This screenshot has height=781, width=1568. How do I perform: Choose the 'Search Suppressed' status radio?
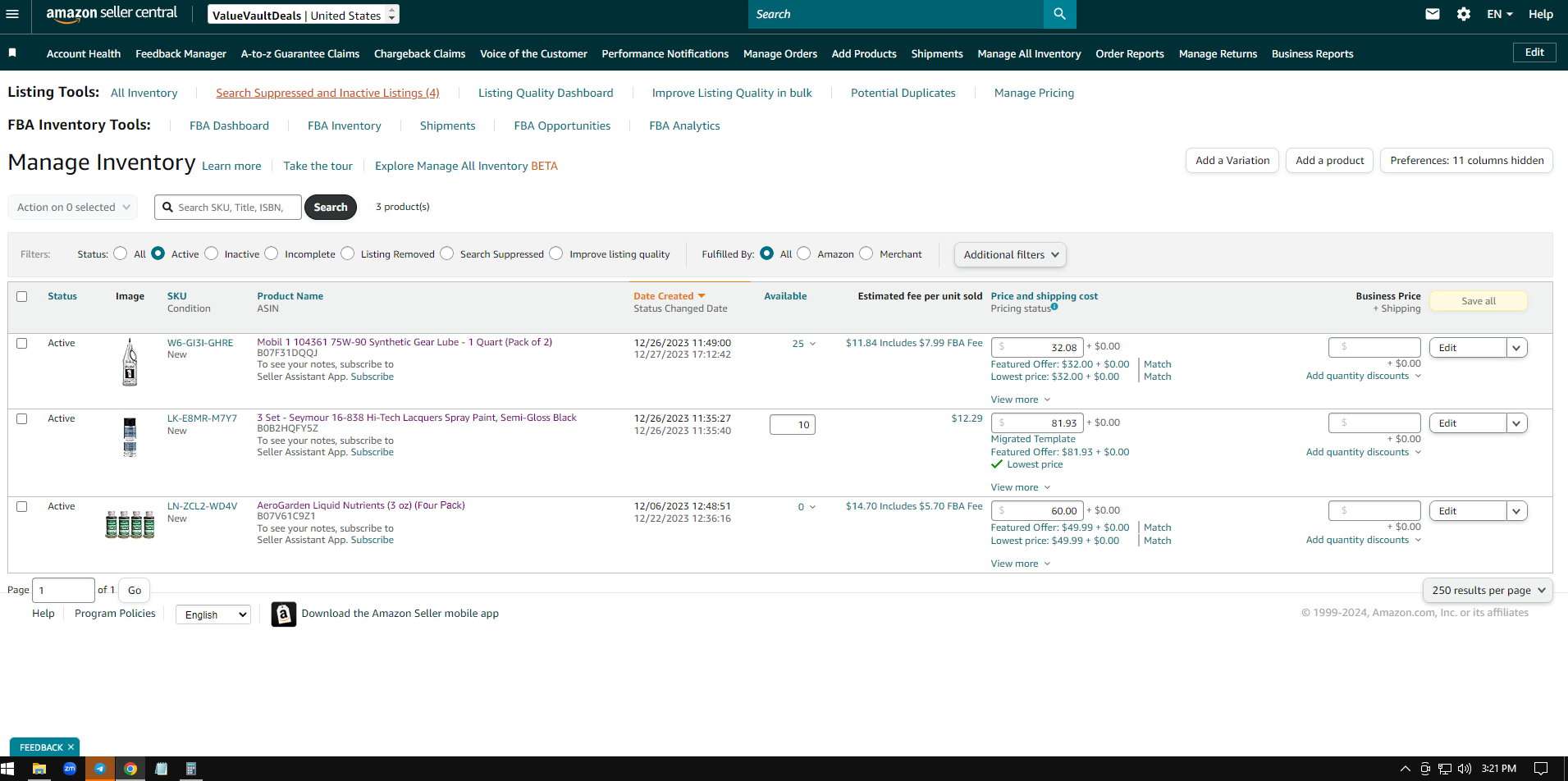point(447,253)
